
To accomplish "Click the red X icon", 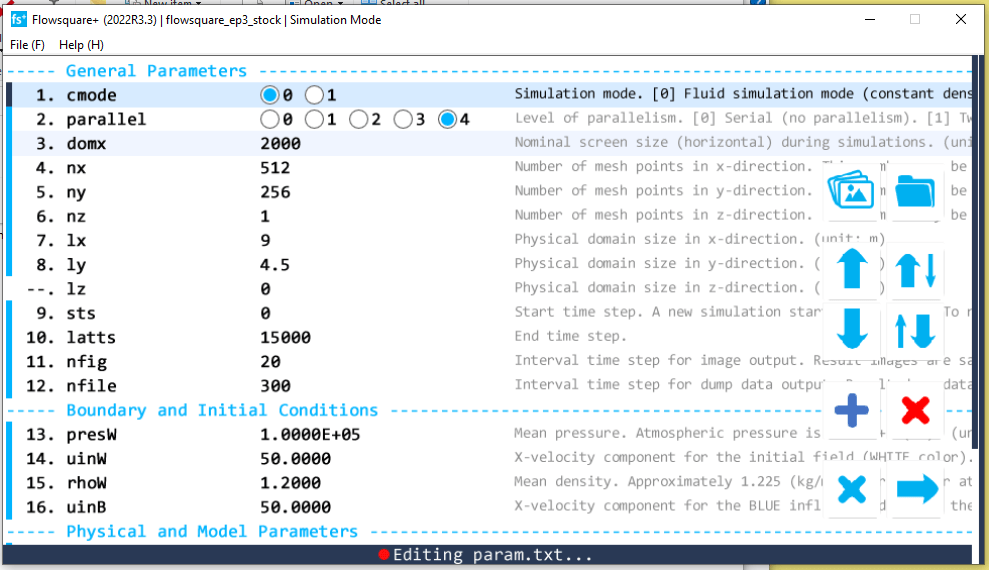I will pos(914,410).
